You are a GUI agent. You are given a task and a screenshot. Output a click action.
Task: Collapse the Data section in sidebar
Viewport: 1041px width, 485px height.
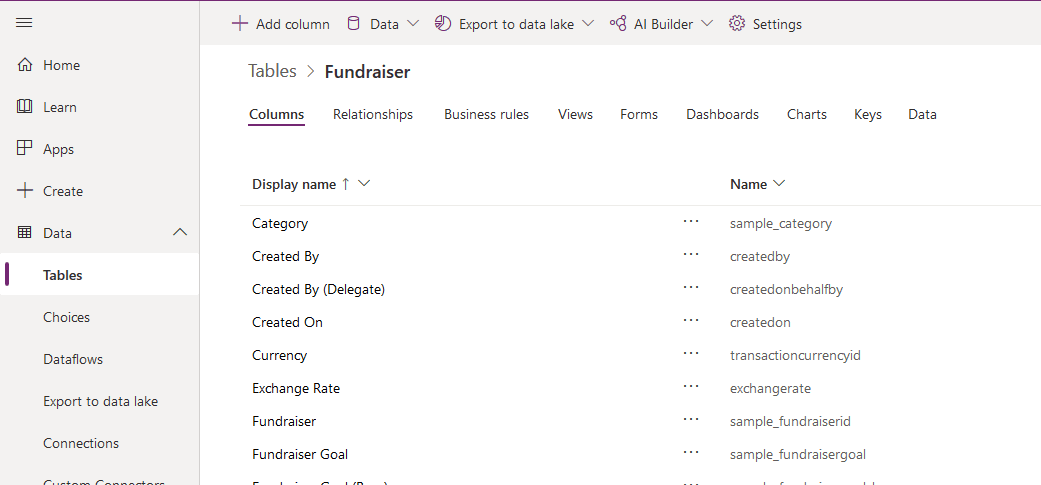[x=180, y=233]
